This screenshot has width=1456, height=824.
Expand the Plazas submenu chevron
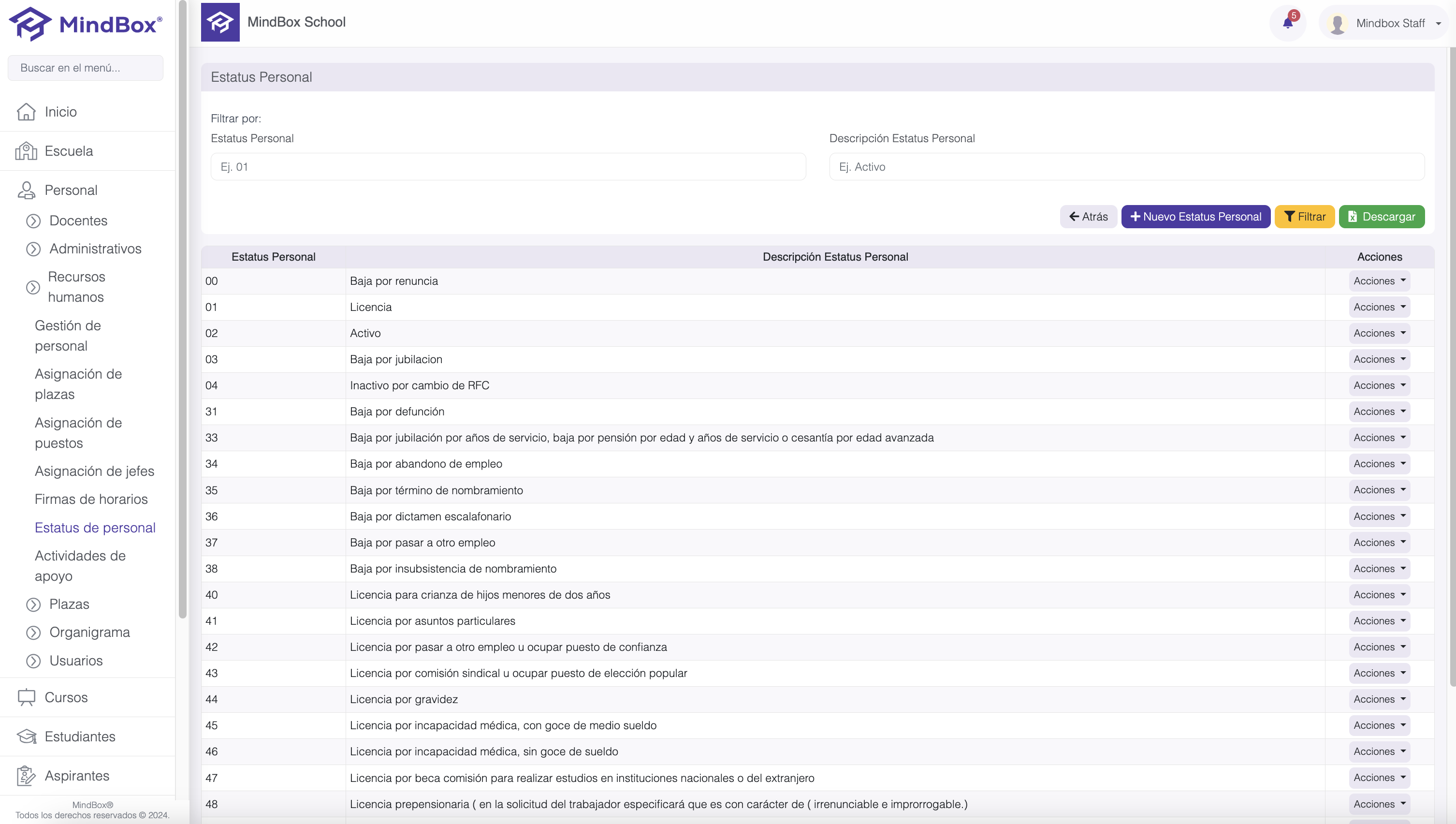pos(33,604)
